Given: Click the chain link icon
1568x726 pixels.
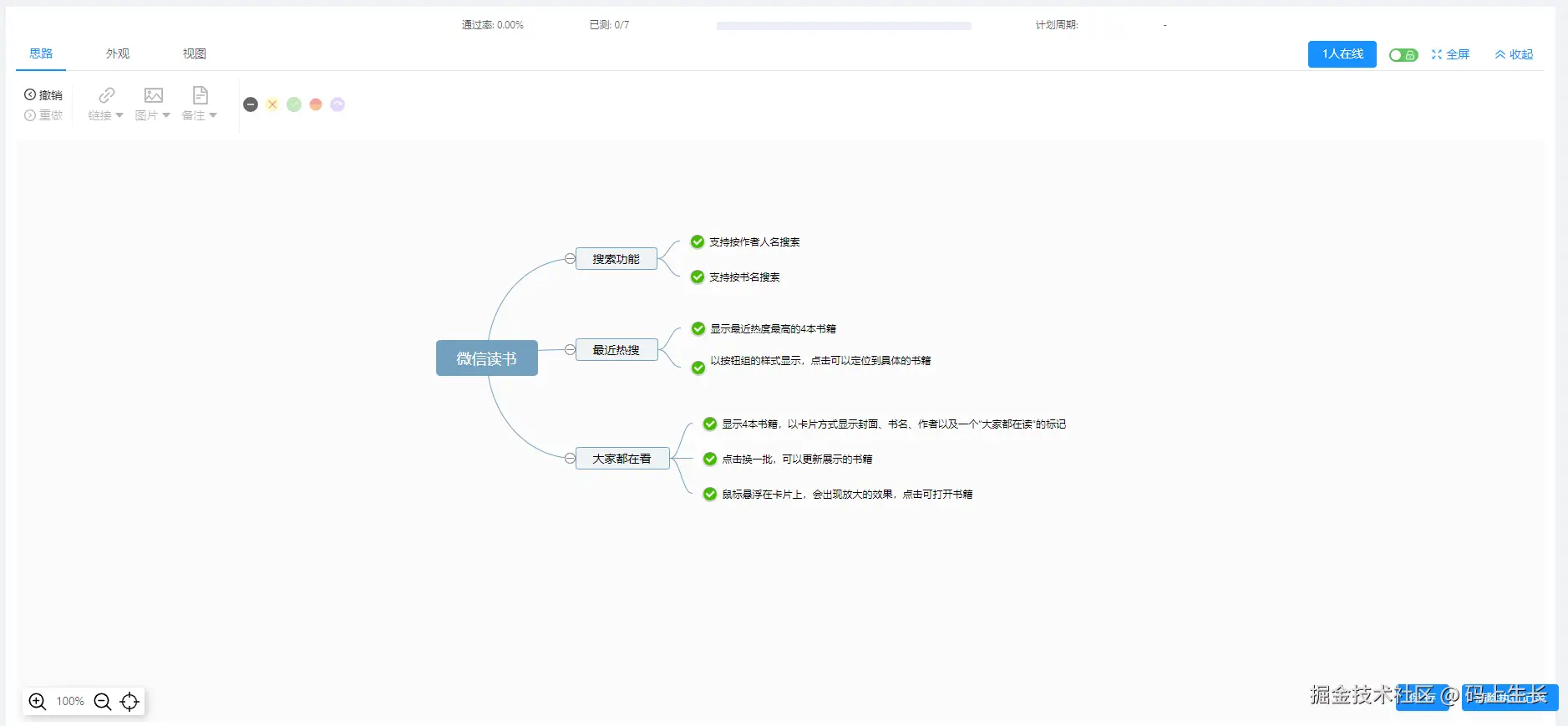Looking at the screenshot, I should 107,94.
